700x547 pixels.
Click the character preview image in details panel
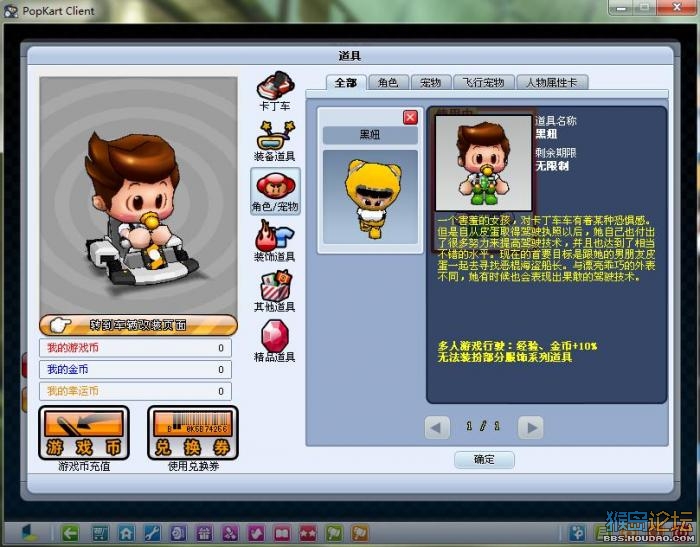[484, 163]
